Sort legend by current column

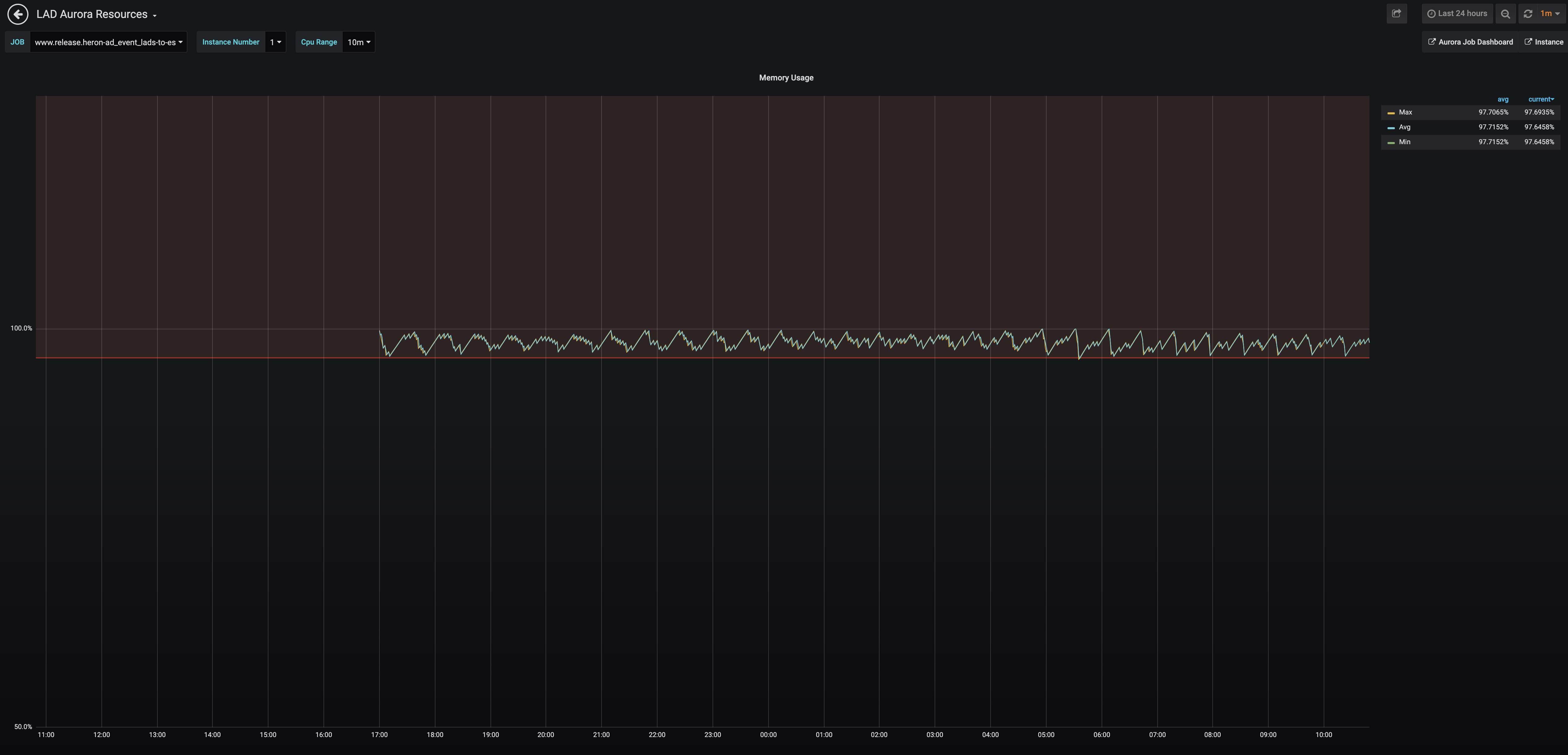pyautogui.click(x=1540, y=99)
